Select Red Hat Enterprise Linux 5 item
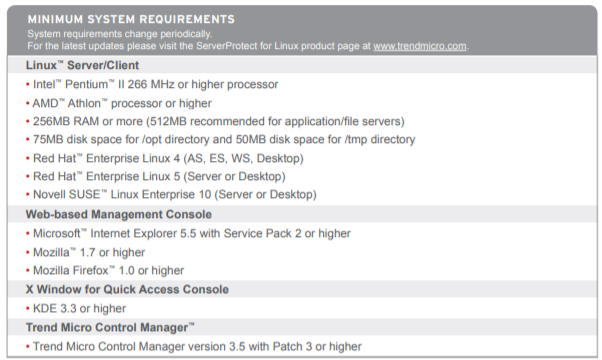Viewport: 602px width, 360px height. click(x=159, y=176)
